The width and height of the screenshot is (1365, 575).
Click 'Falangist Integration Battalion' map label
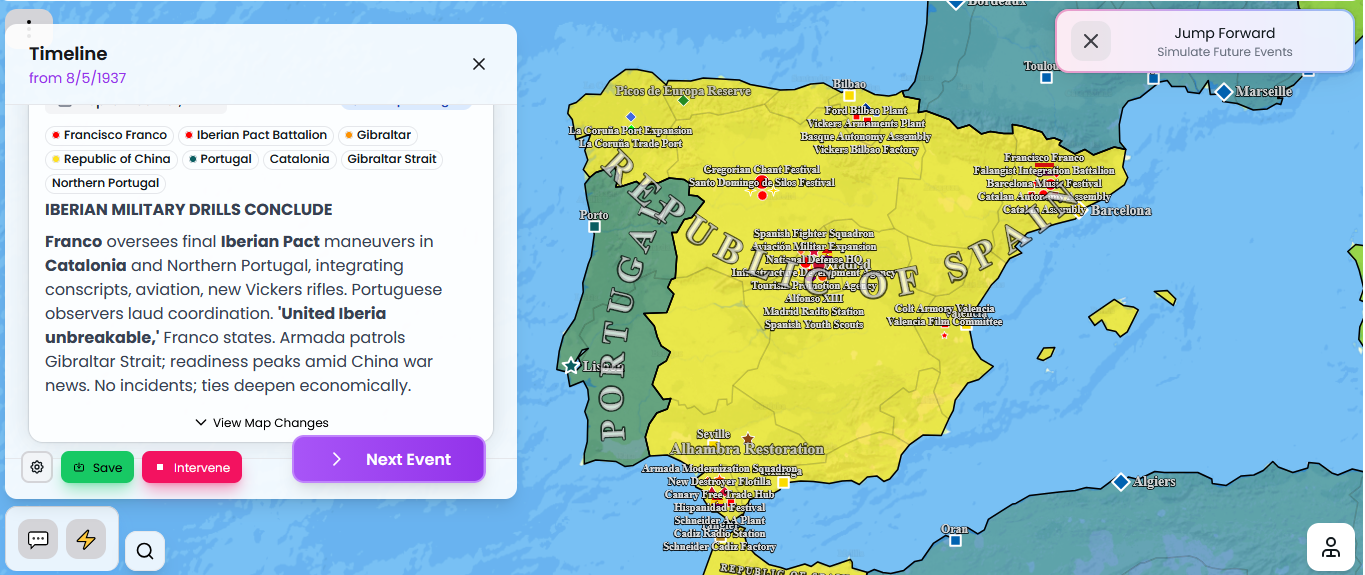pyautogui.click(x=1044, y=171)
